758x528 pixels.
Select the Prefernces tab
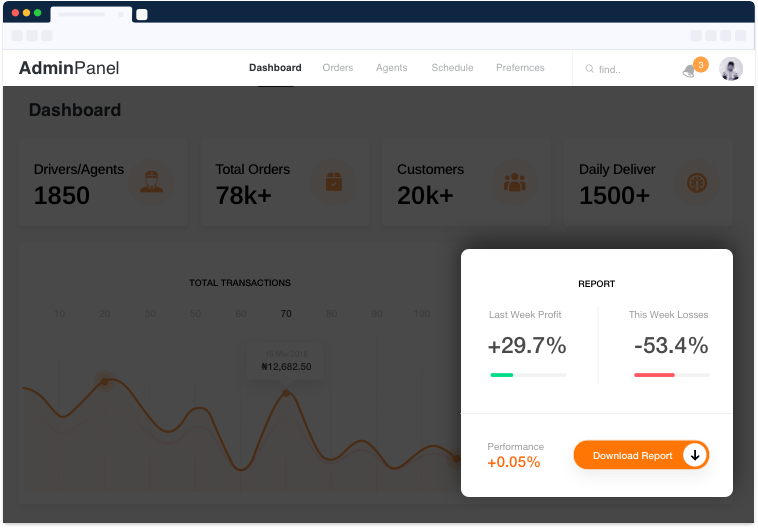coord(520,68)
